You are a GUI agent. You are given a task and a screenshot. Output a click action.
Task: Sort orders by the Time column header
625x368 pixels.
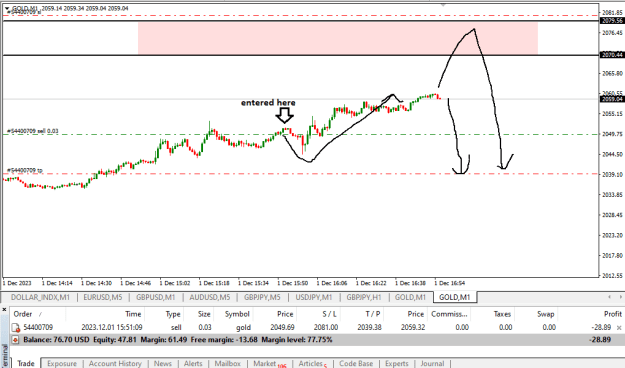pos(133,314)
